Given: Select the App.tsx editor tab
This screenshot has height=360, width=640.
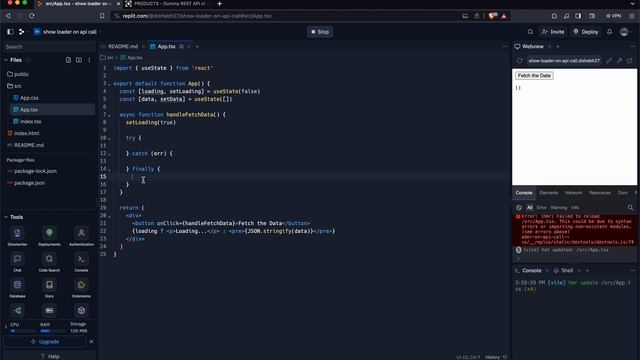Looking at the screenshot, I should 167,47.
